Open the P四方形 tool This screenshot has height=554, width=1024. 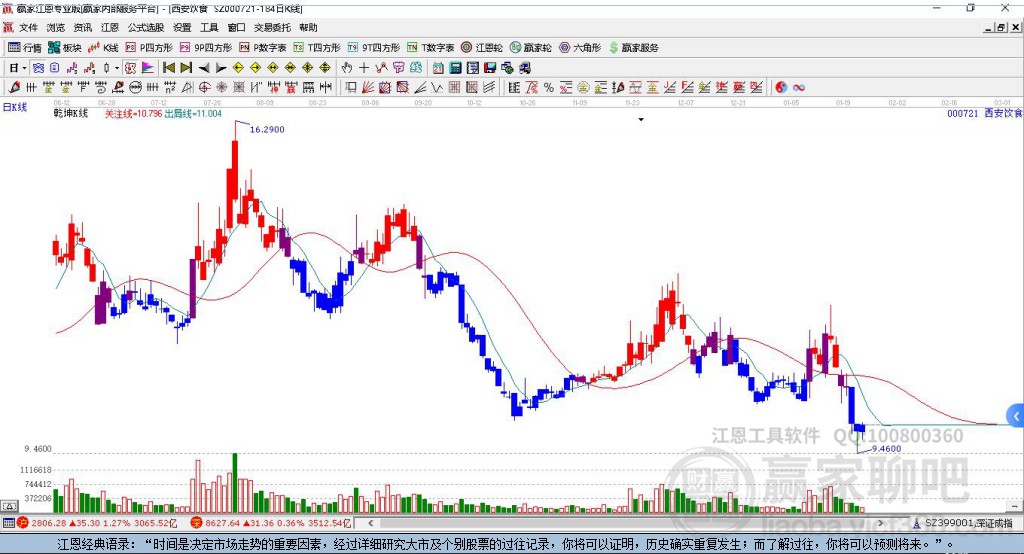coord(149,48)
